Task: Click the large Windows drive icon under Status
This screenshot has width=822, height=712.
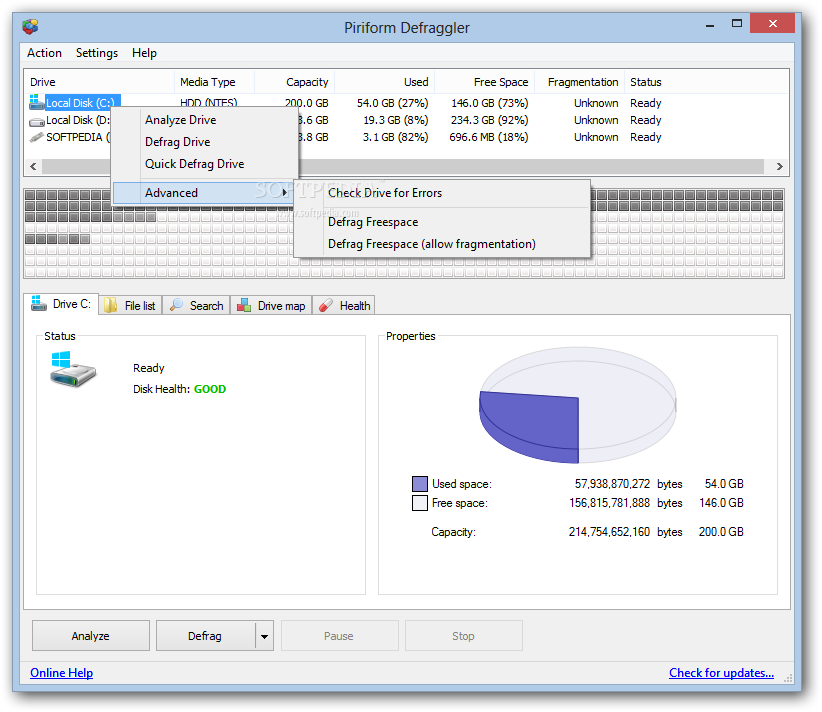Action: [x=73, y=370]
